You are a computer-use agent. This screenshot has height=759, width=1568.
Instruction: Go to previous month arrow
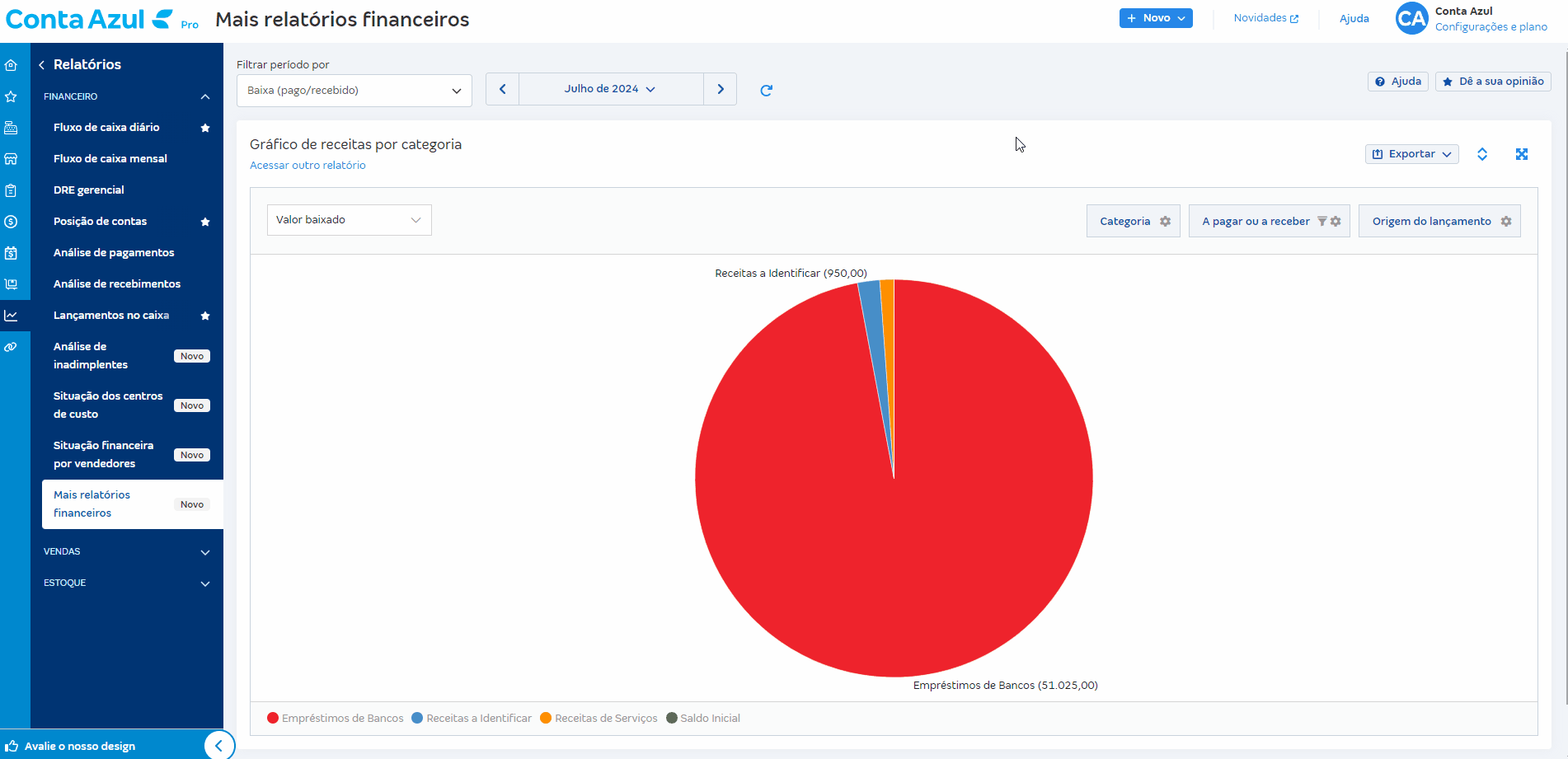point(502,89)
